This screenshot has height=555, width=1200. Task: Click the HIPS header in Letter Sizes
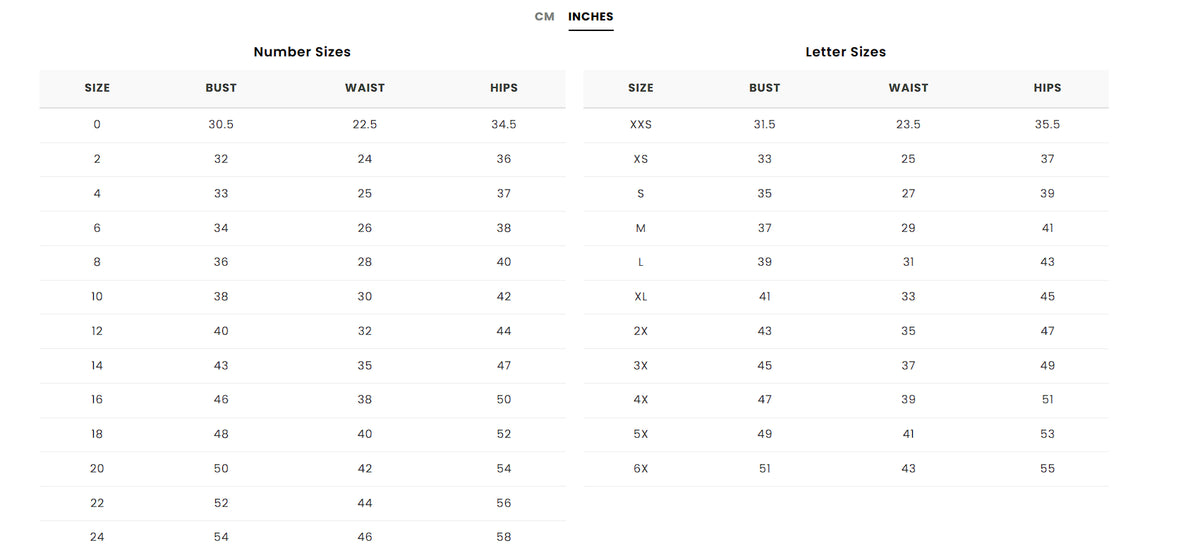[x=1047, y=88]
